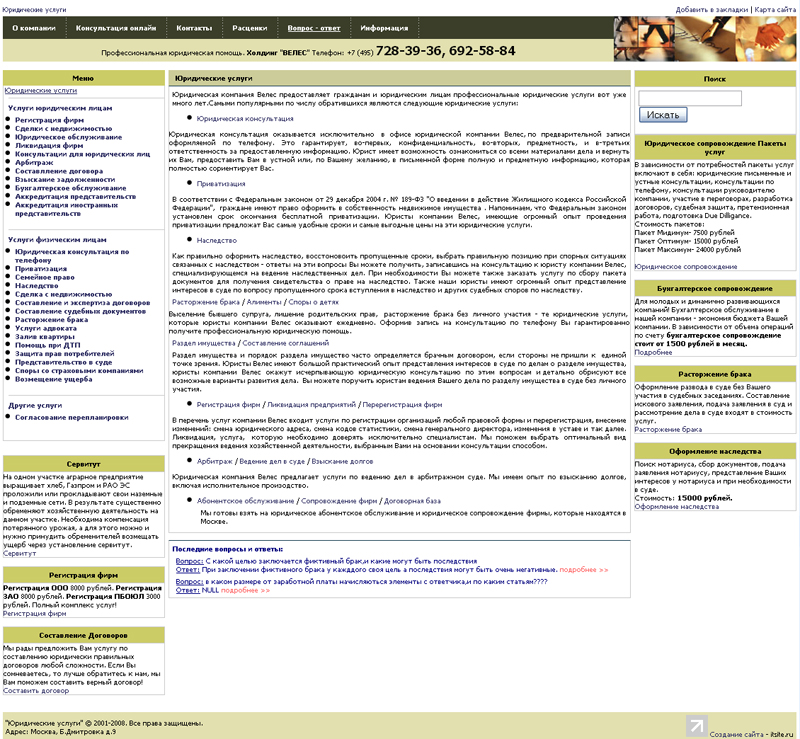The height and width of the screenshot is (739, 800).
Task: Open Наследство in the left menu
Action: click(x=36, y=286)
